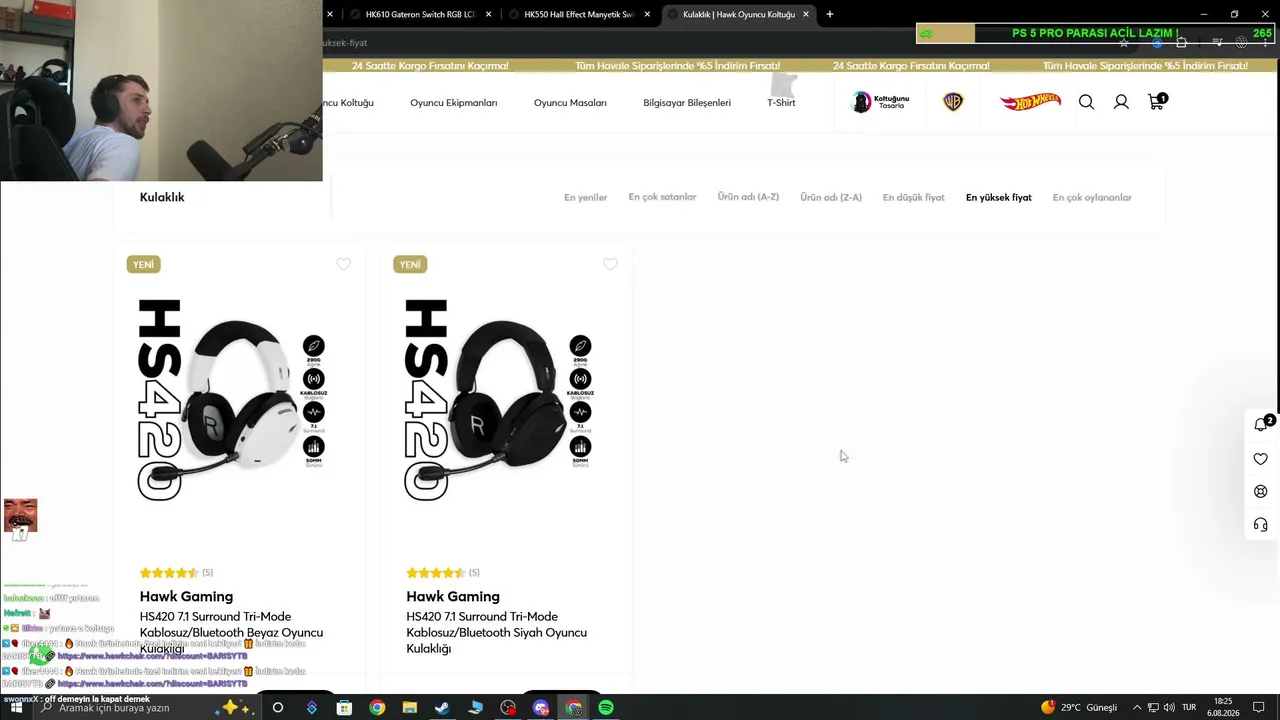Sort products by En yeniler
This screenshot has height=720, width=1280.
[585, 198]
